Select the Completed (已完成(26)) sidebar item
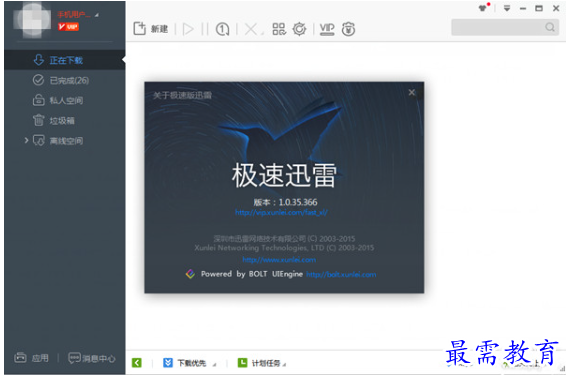Viewport: 567px width, 384px height. pyautogui.click(x=65, y=80)
